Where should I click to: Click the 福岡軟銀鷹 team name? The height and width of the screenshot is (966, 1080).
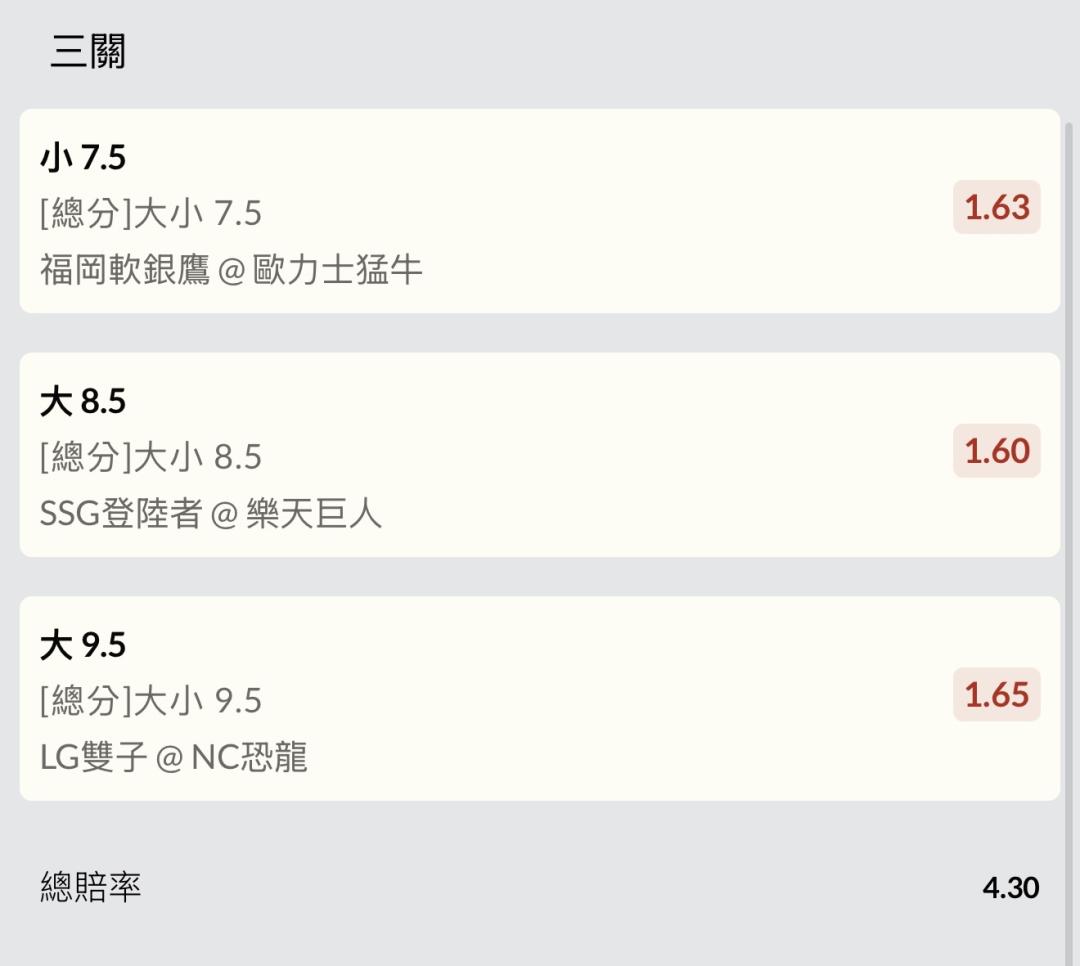pyautogui.click(x=125, y=269)
